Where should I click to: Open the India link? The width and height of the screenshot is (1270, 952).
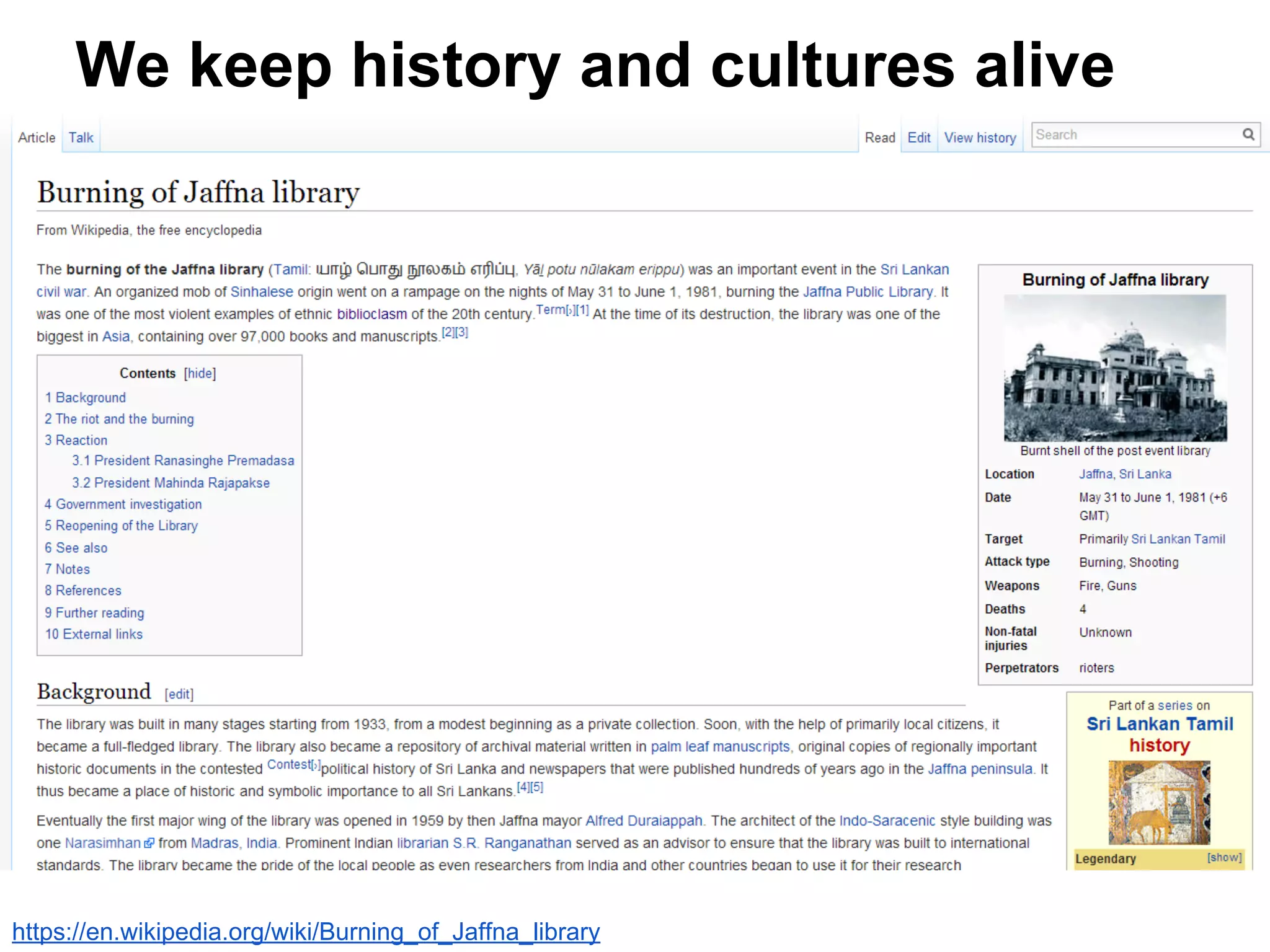pyautogui.click(x=262, y=843)
